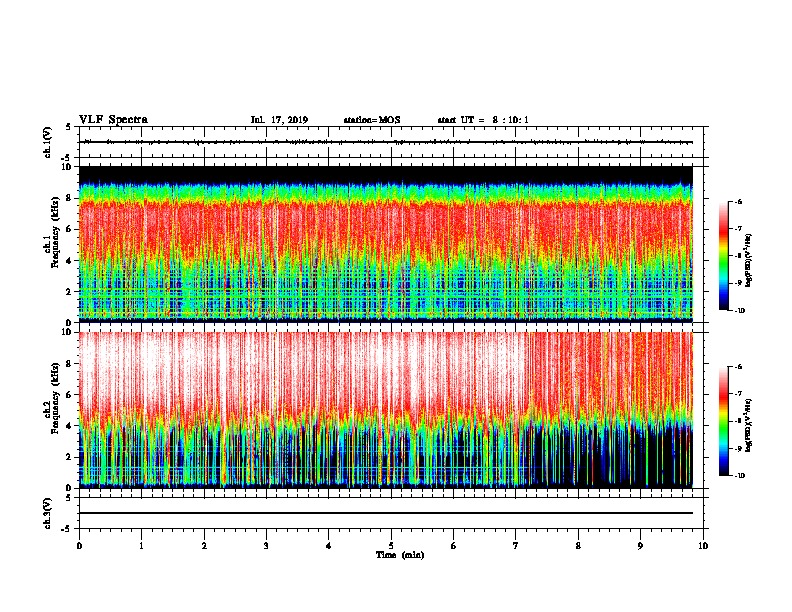Viewport: 792px width, 612px height.
Task: Click the time-axis tick label "7"
Action: tap(516, 546)
